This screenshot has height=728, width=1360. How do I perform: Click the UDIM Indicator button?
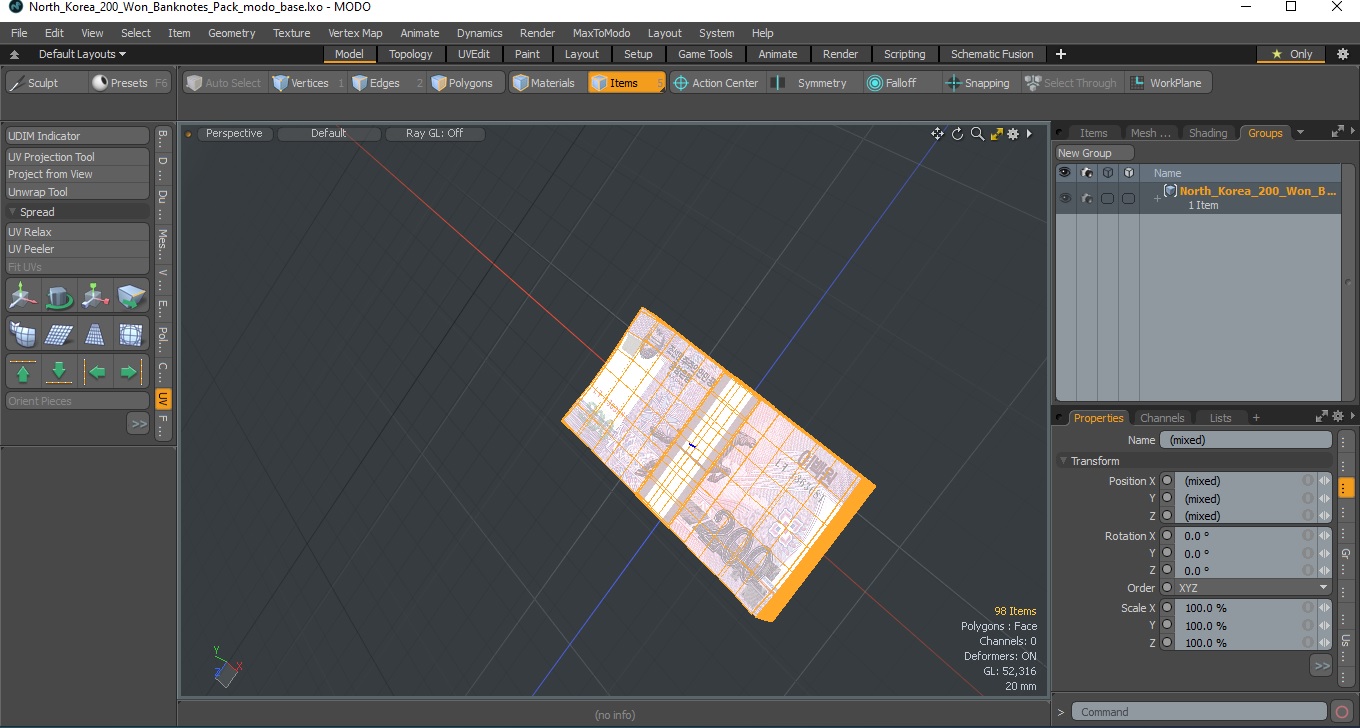pyautogui.click(x=77, y=136)
